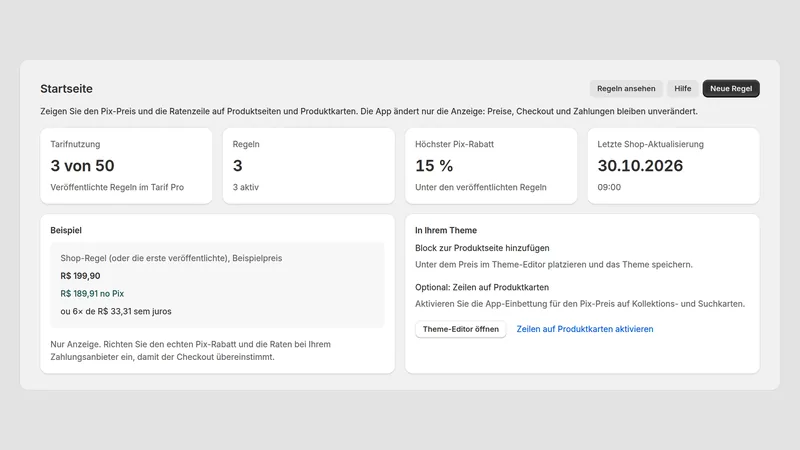Click the In Ihrem Theme heading
This screenshot has width=800, height=450.
point(446,230)
